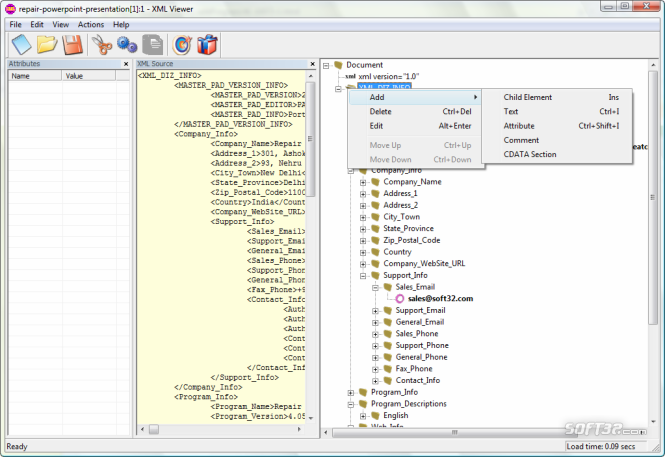
Task: Expand the Company_WebSite_URL node
Action: pyautogui.click(x=363, y=265)
